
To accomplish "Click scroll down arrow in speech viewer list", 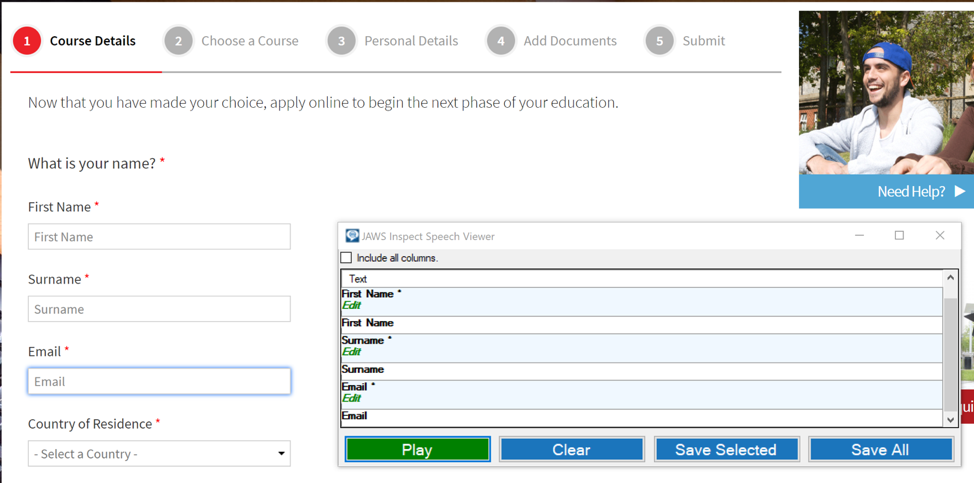I will tap(950, 420).
